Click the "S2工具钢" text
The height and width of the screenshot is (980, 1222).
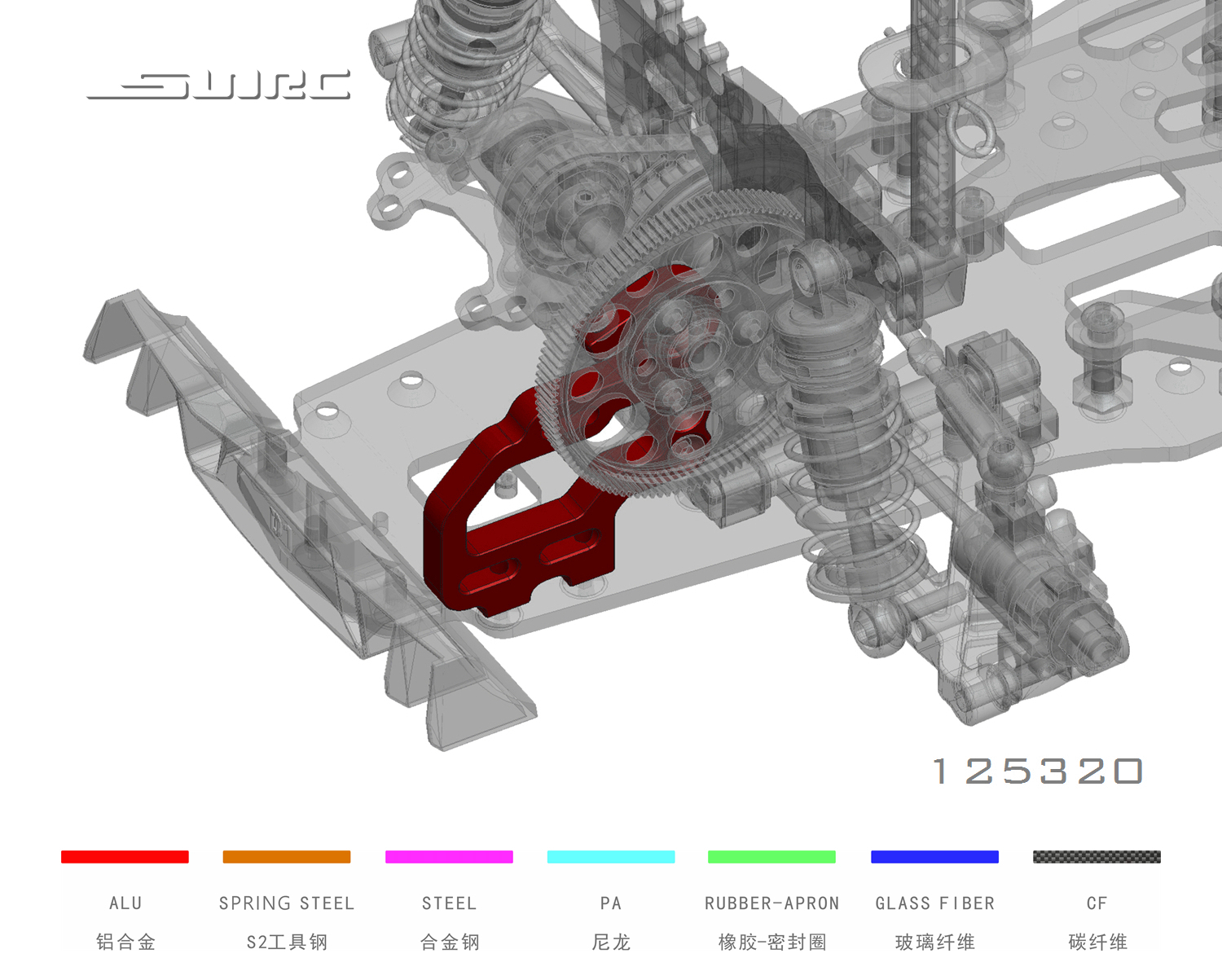[x=287, y=943]
